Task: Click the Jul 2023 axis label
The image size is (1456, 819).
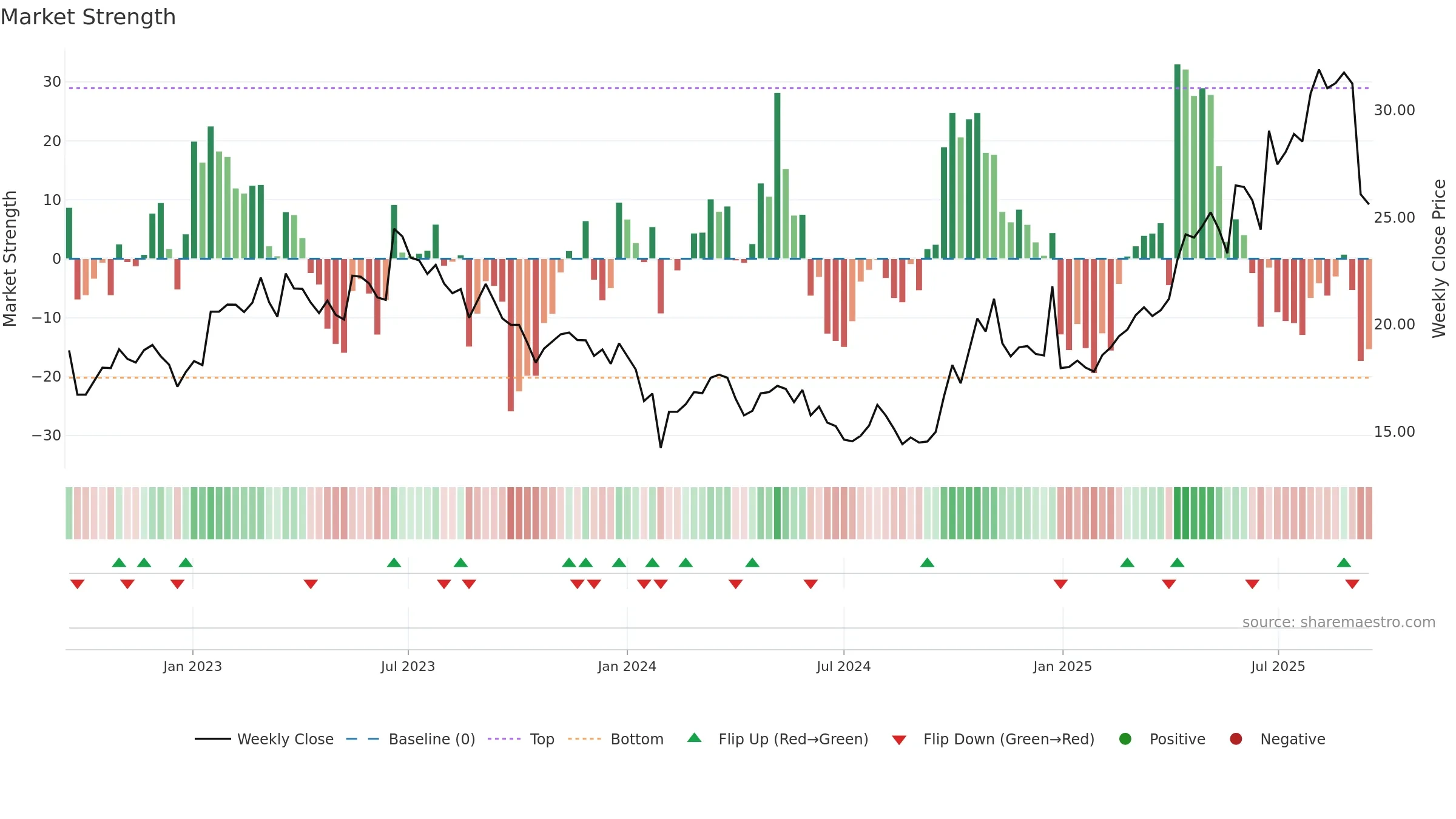Action: coord(408,666)
